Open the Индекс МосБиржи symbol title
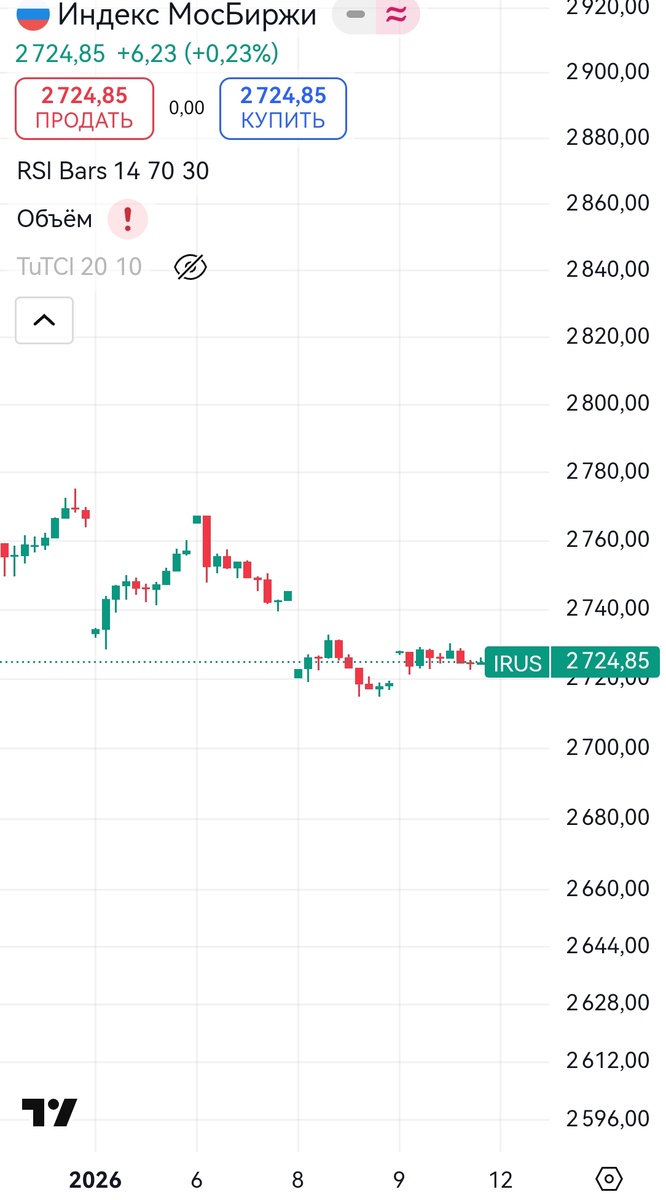The image size is (666, 1200). click(x=187, y=15)
